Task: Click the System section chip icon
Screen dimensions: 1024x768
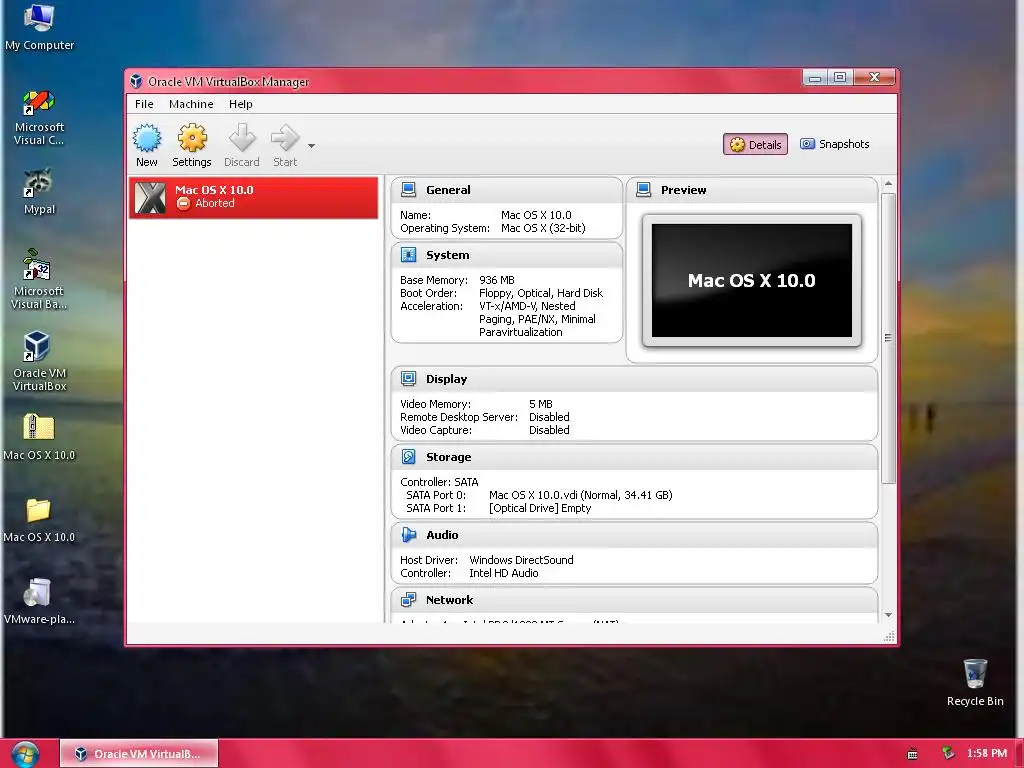Action: [x=409, y=255]
